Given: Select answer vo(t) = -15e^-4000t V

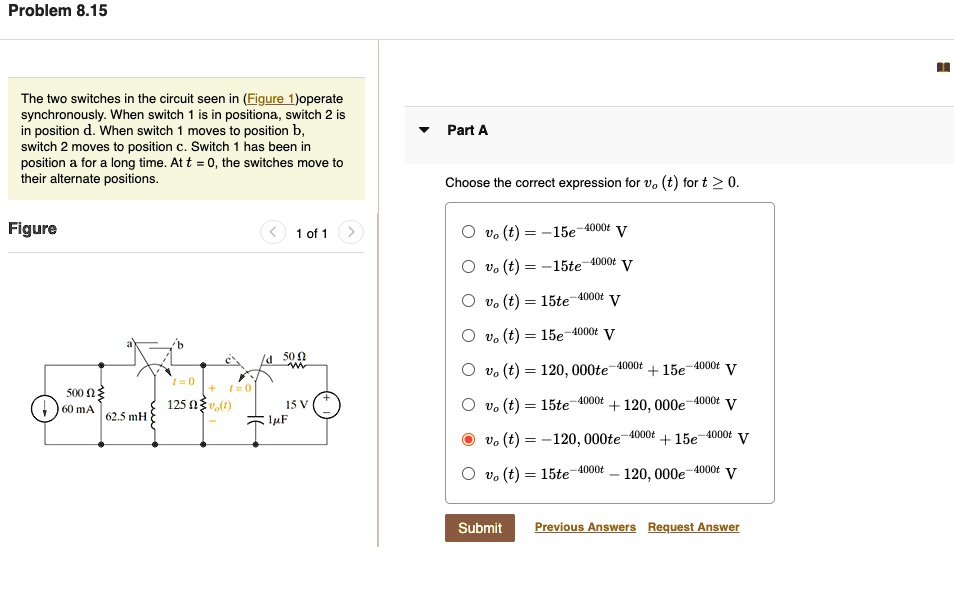Looking at the screenshot, I should 468,231.
